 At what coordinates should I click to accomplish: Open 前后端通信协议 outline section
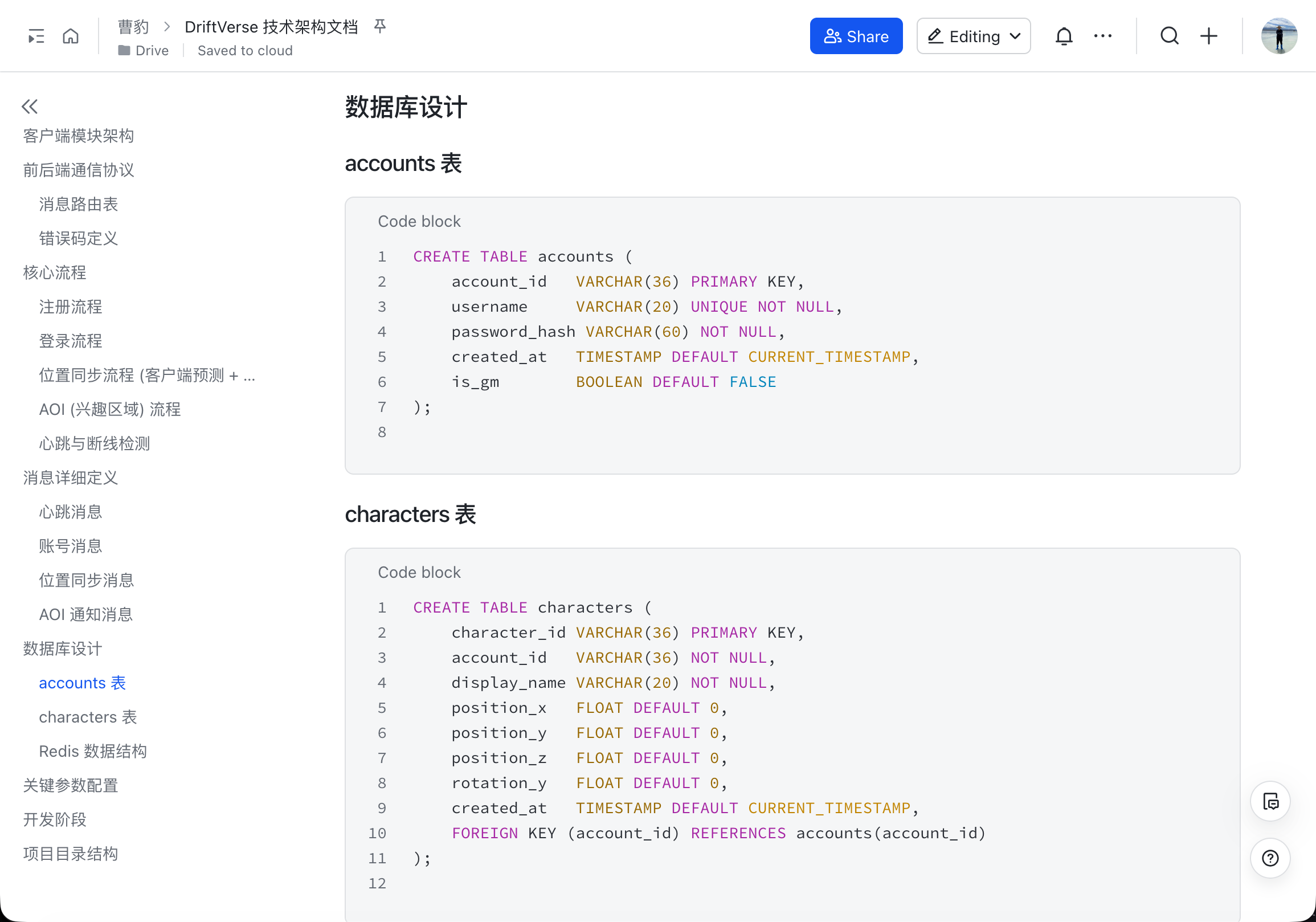(x=79, y=170)
